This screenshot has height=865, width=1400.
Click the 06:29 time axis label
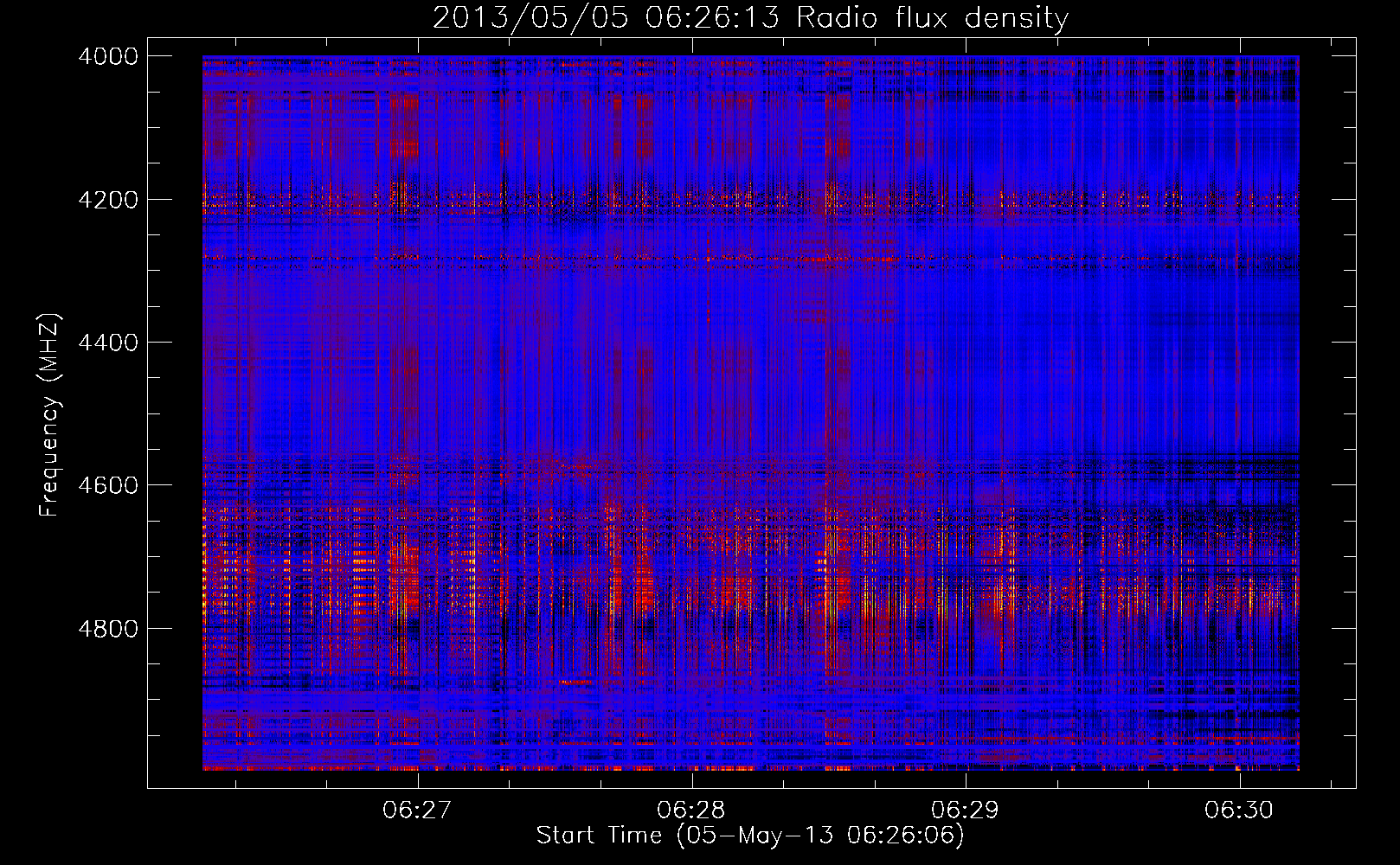965,810
